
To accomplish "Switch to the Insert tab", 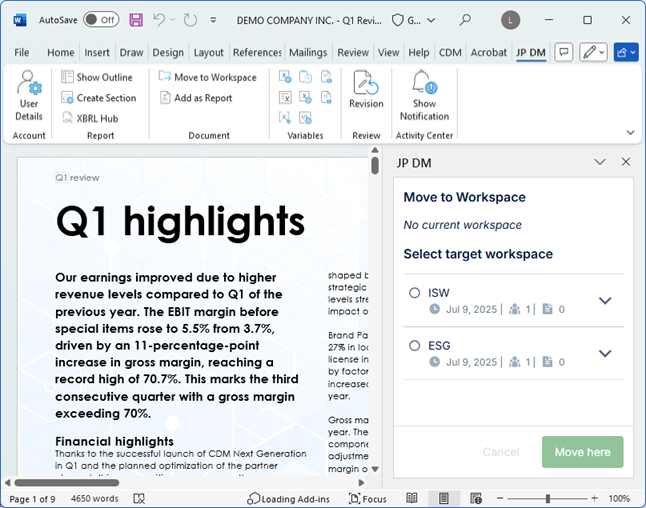I will (97, 52).
